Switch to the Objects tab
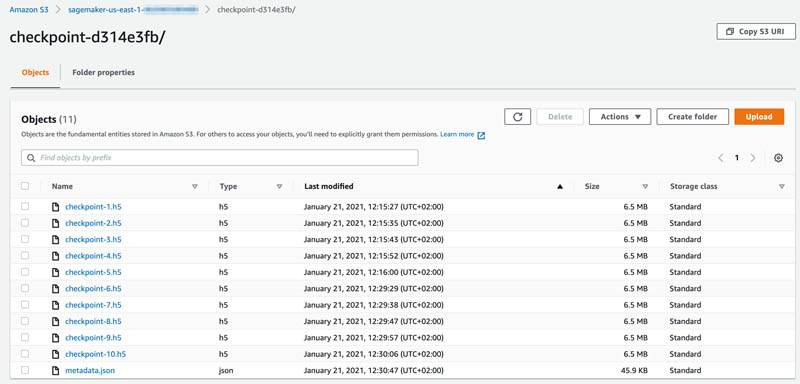 35,72
